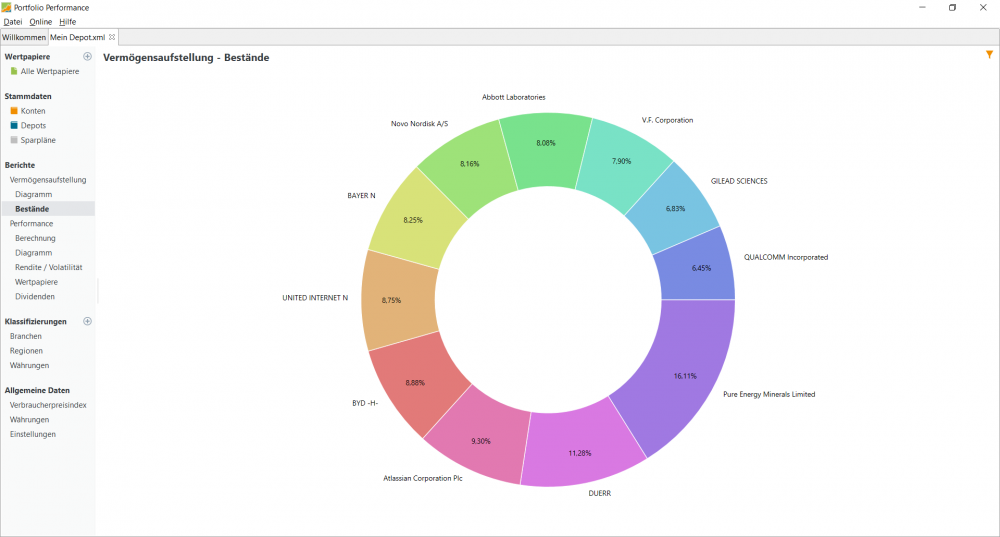
Task: Open the Hilfe menu
Action: [68, 22]
